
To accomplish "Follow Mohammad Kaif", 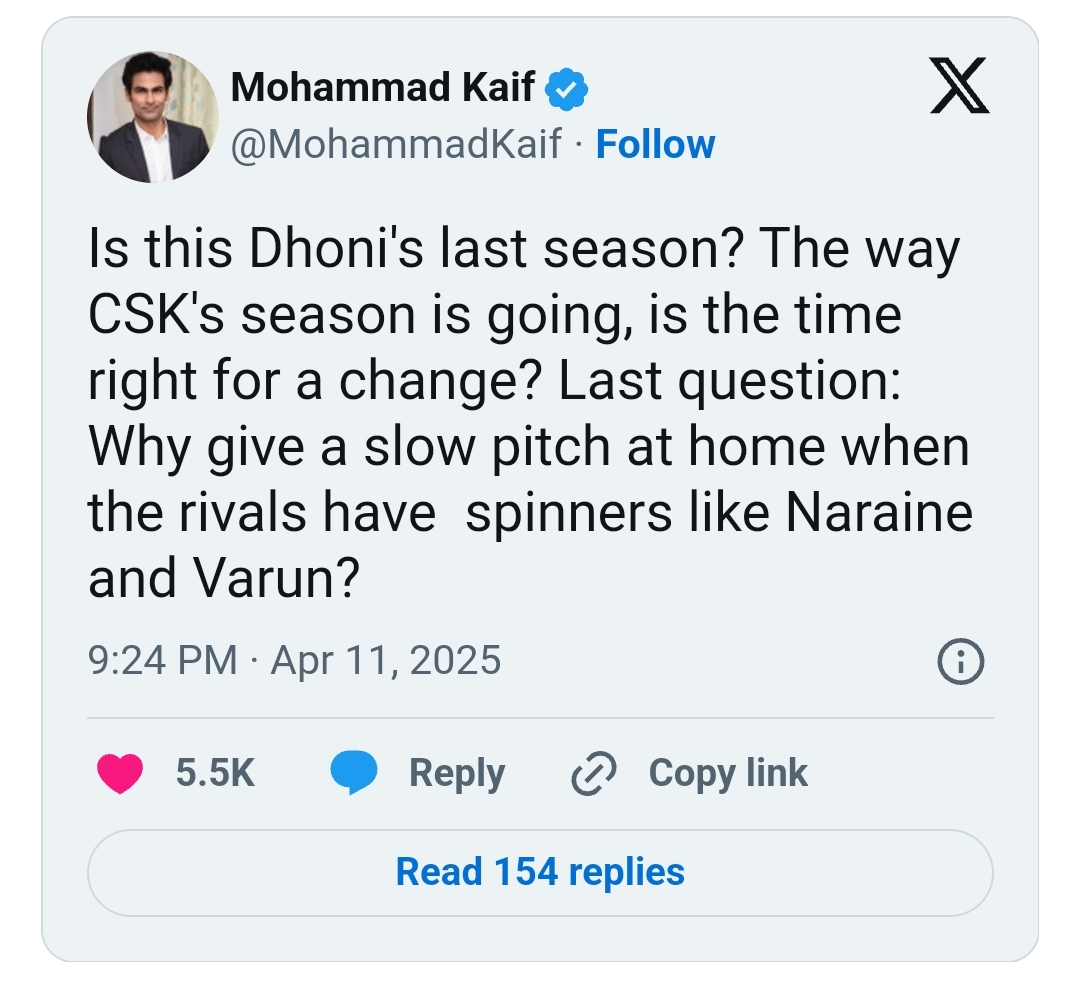I will click(x=655, y=145).
